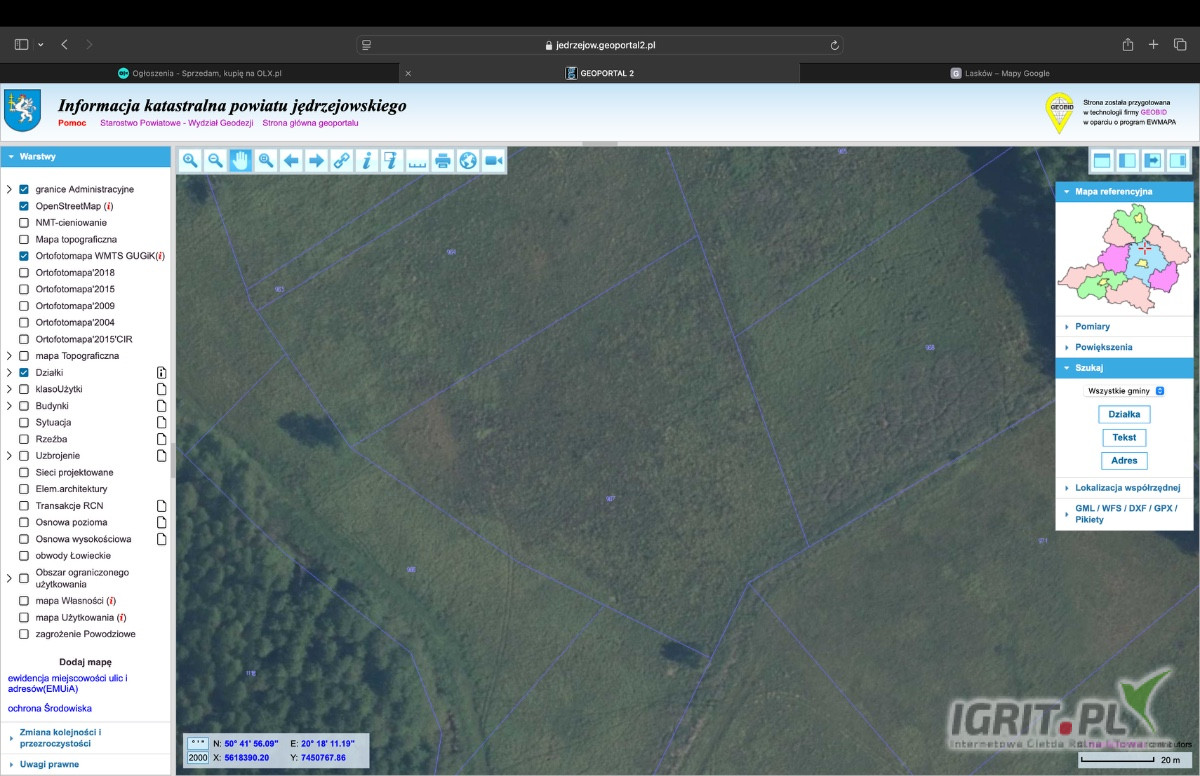The height and width of the screenshot is (776, 1200).
Task: Click the globe toolbar icon
Action: click(x=468, y=161)
